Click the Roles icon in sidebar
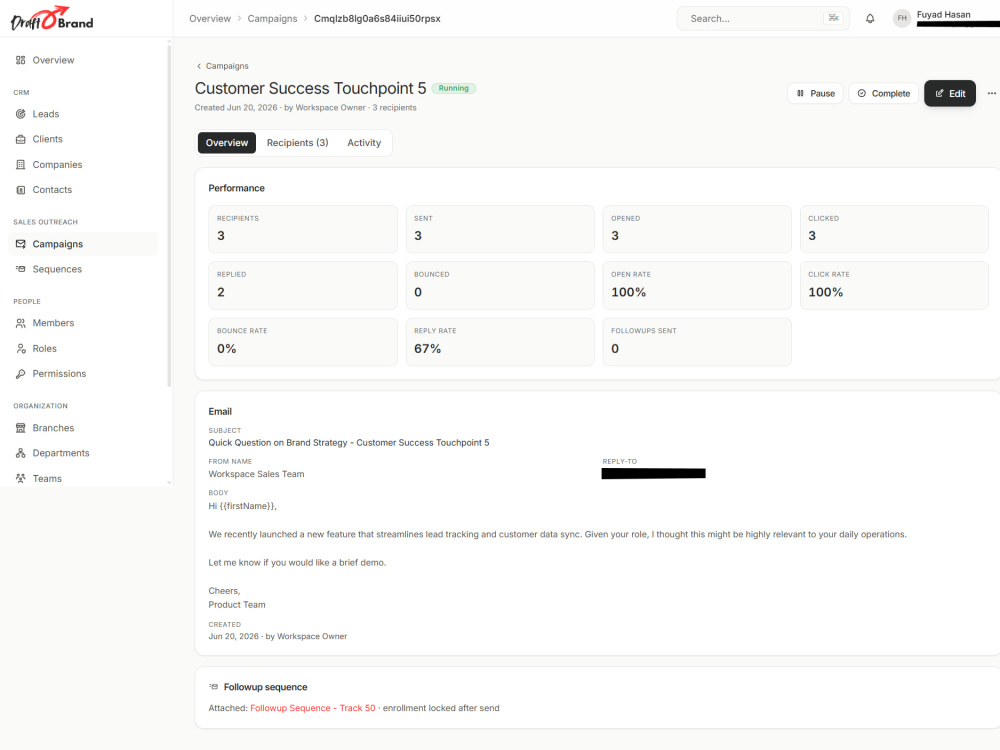The width and height of the screenshot is (1000, 750). click(x=20, y=349)
